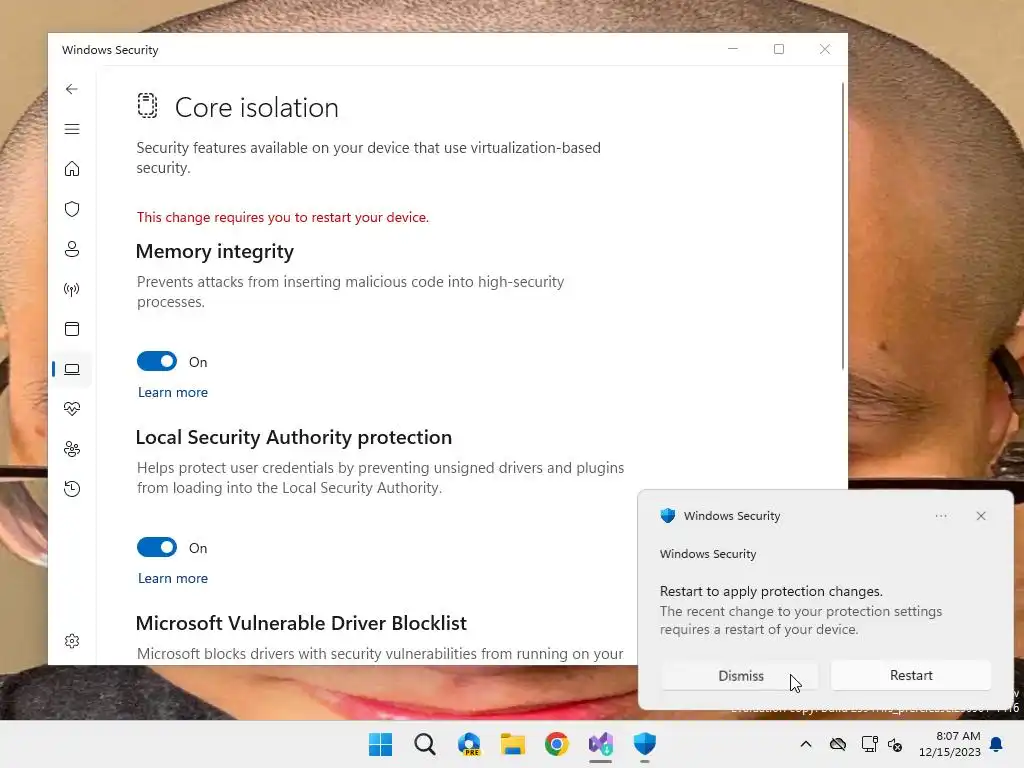Dismiss the restart notification
This screenshot has width=1024, height=768.
[740, 675]
